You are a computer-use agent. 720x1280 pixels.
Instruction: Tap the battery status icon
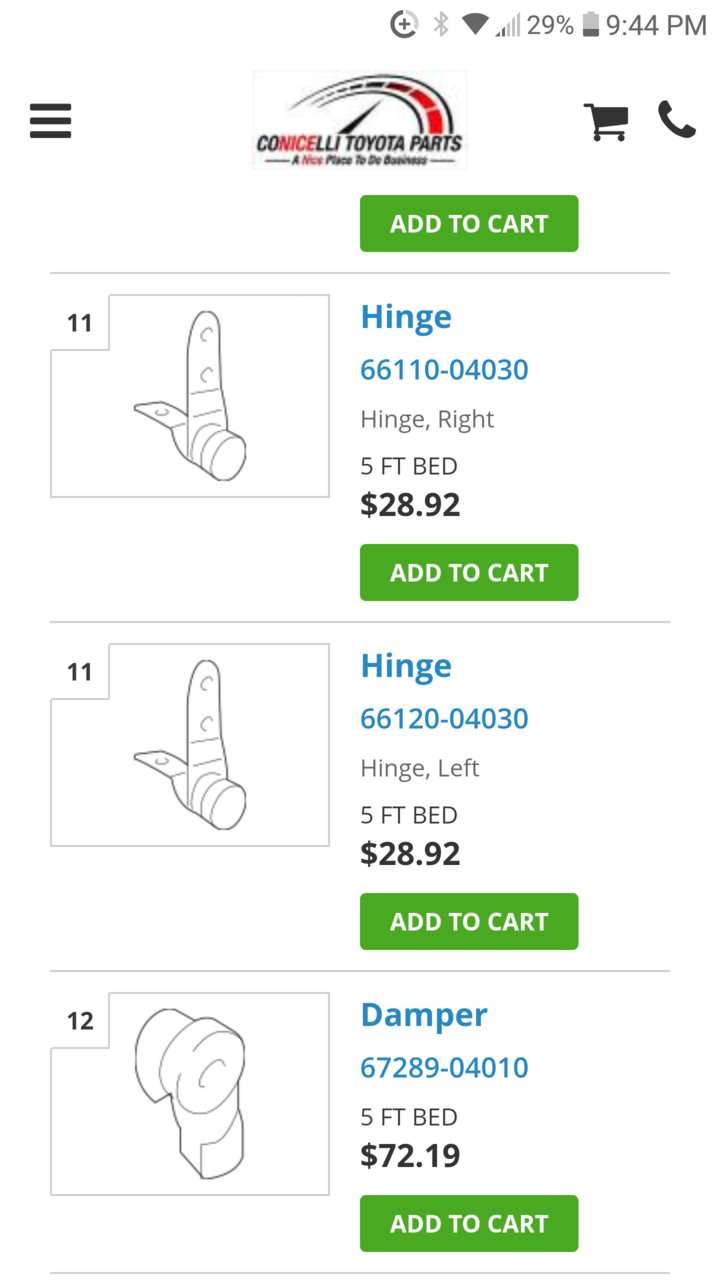(x=591, y=25)
